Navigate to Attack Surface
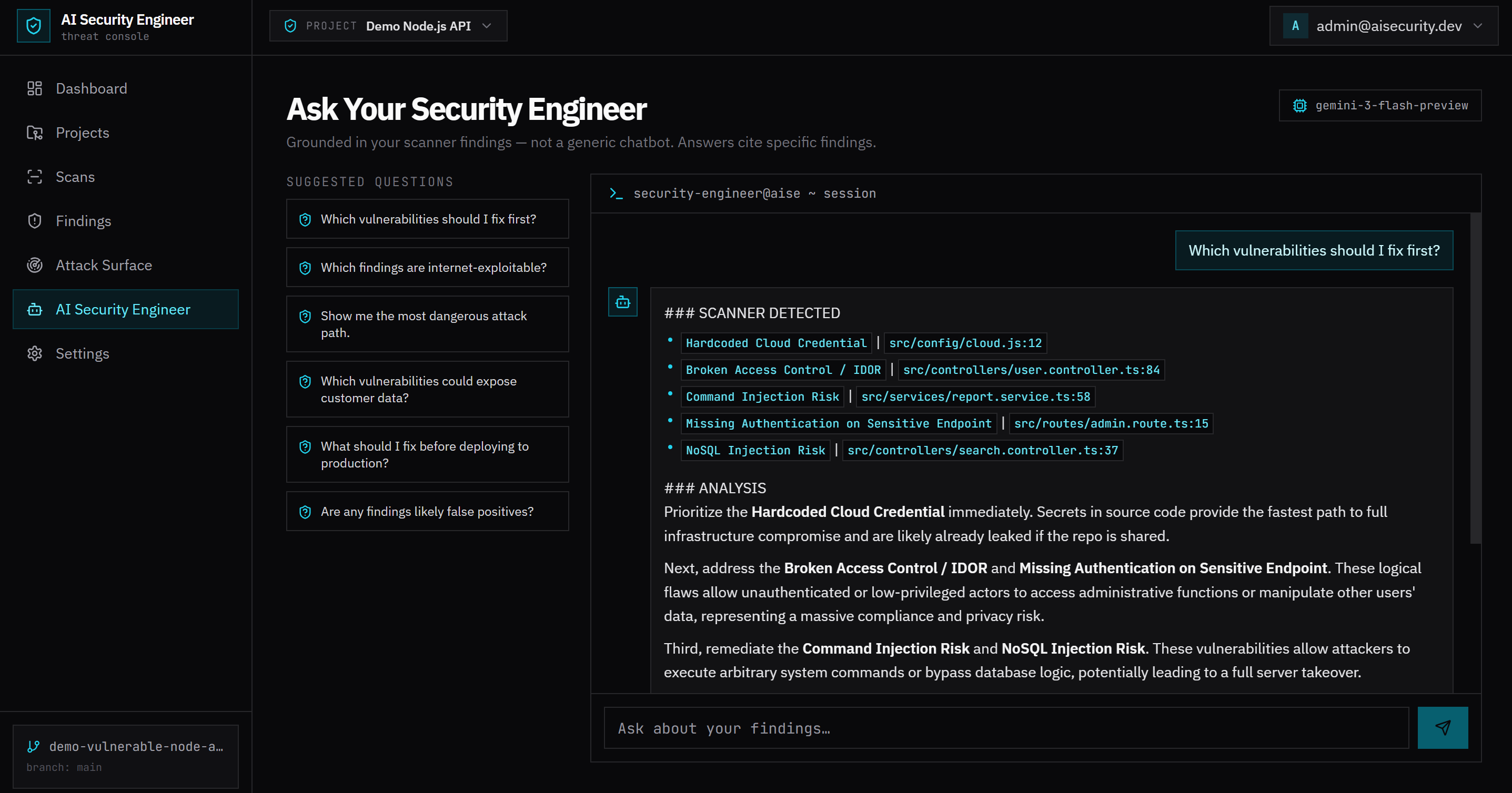 click(126, 265)
